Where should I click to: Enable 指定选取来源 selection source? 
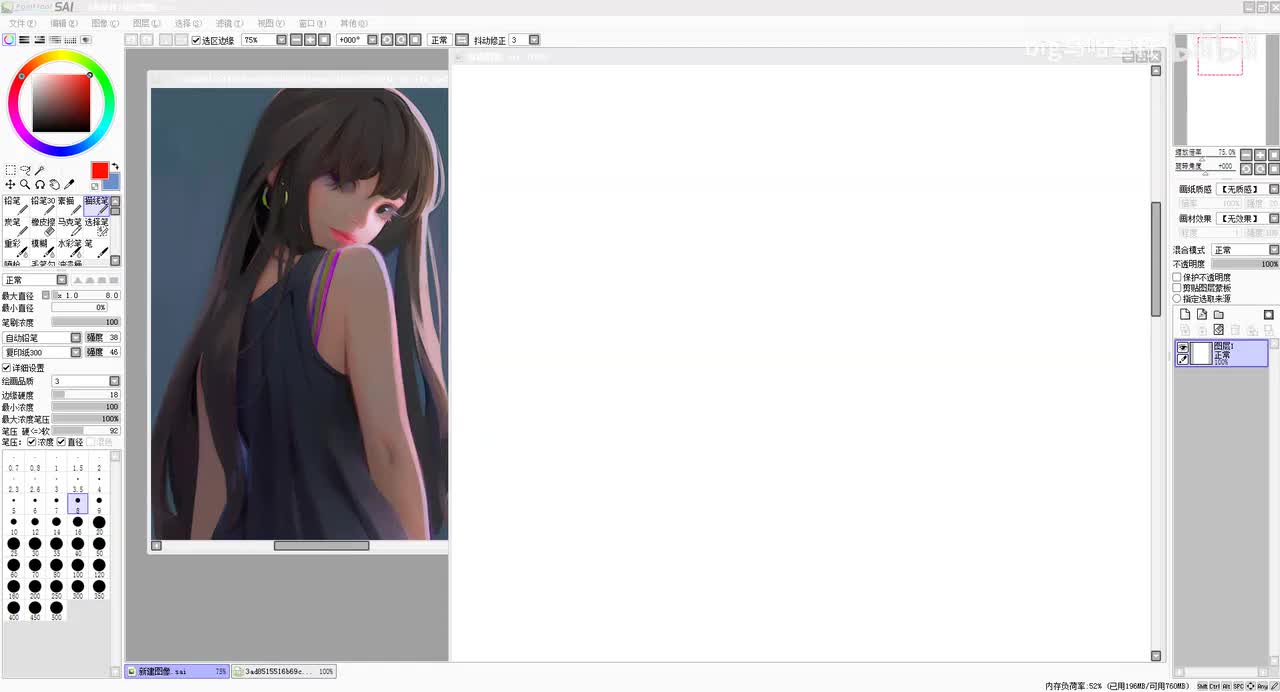pyautogui.click(x=1177, y=299)
